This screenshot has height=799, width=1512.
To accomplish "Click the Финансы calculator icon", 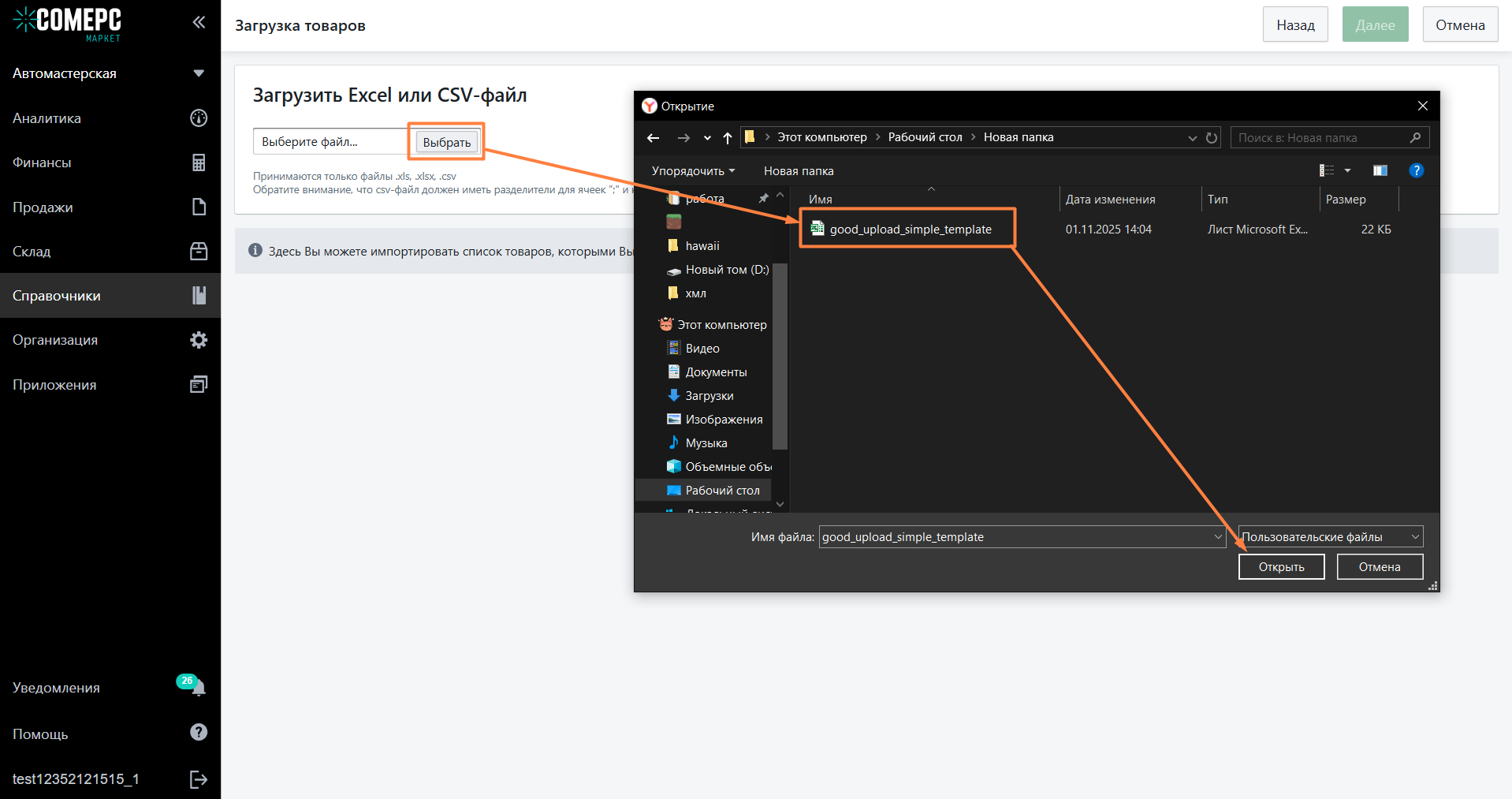I will pyautogui.click(x=199, y=162).
